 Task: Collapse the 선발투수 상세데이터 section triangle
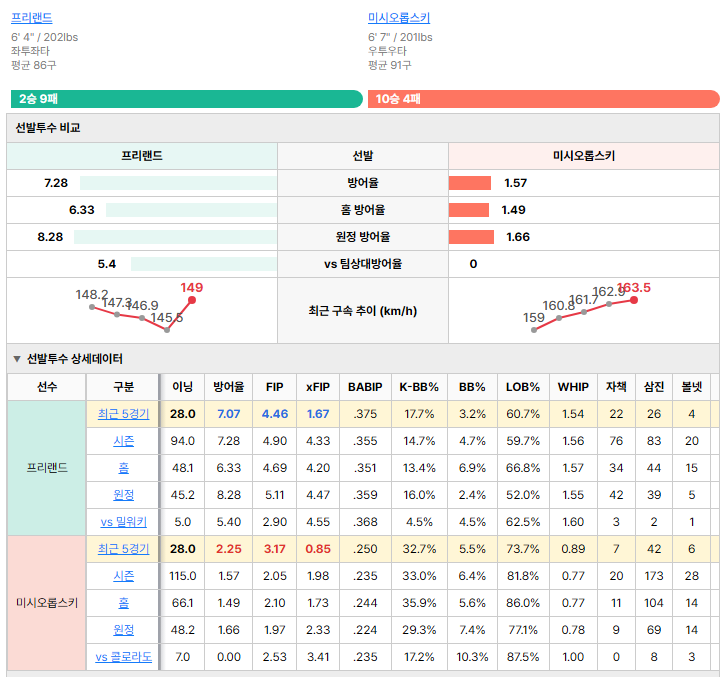tap(17, 359)
